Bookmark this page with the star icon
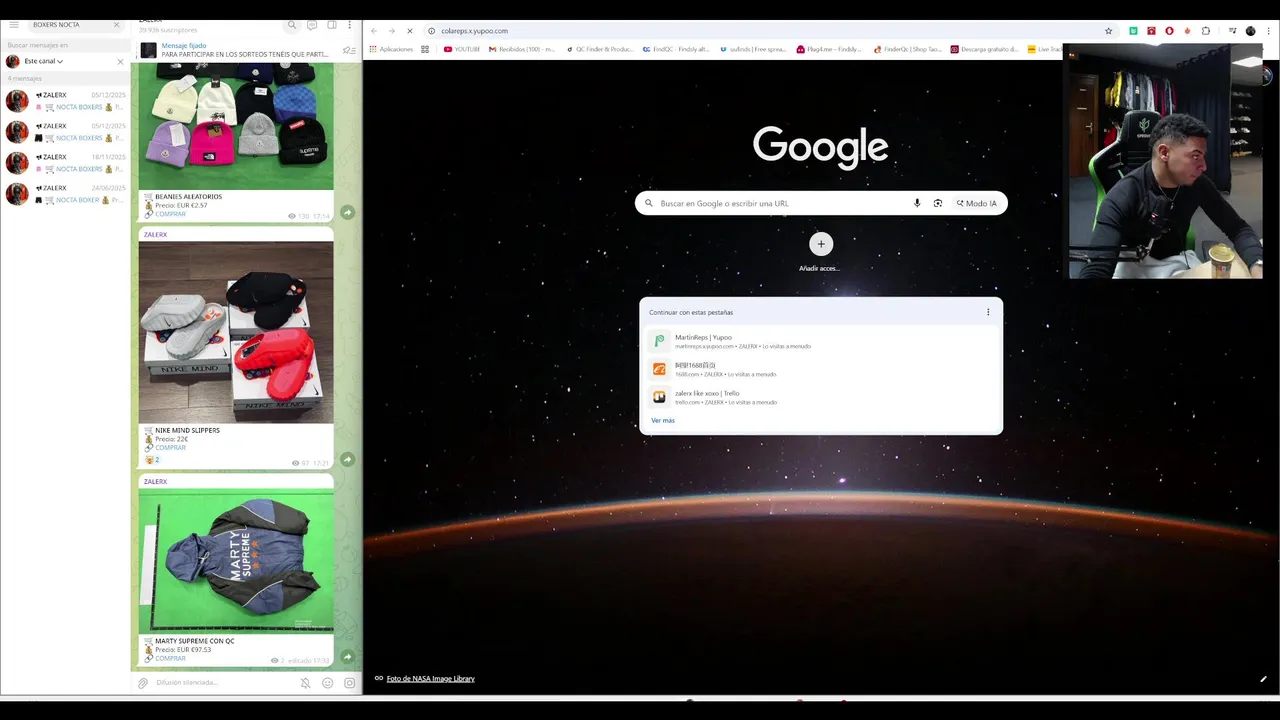The height and width of the screenshot is (720, 1280). point(1108,31)
